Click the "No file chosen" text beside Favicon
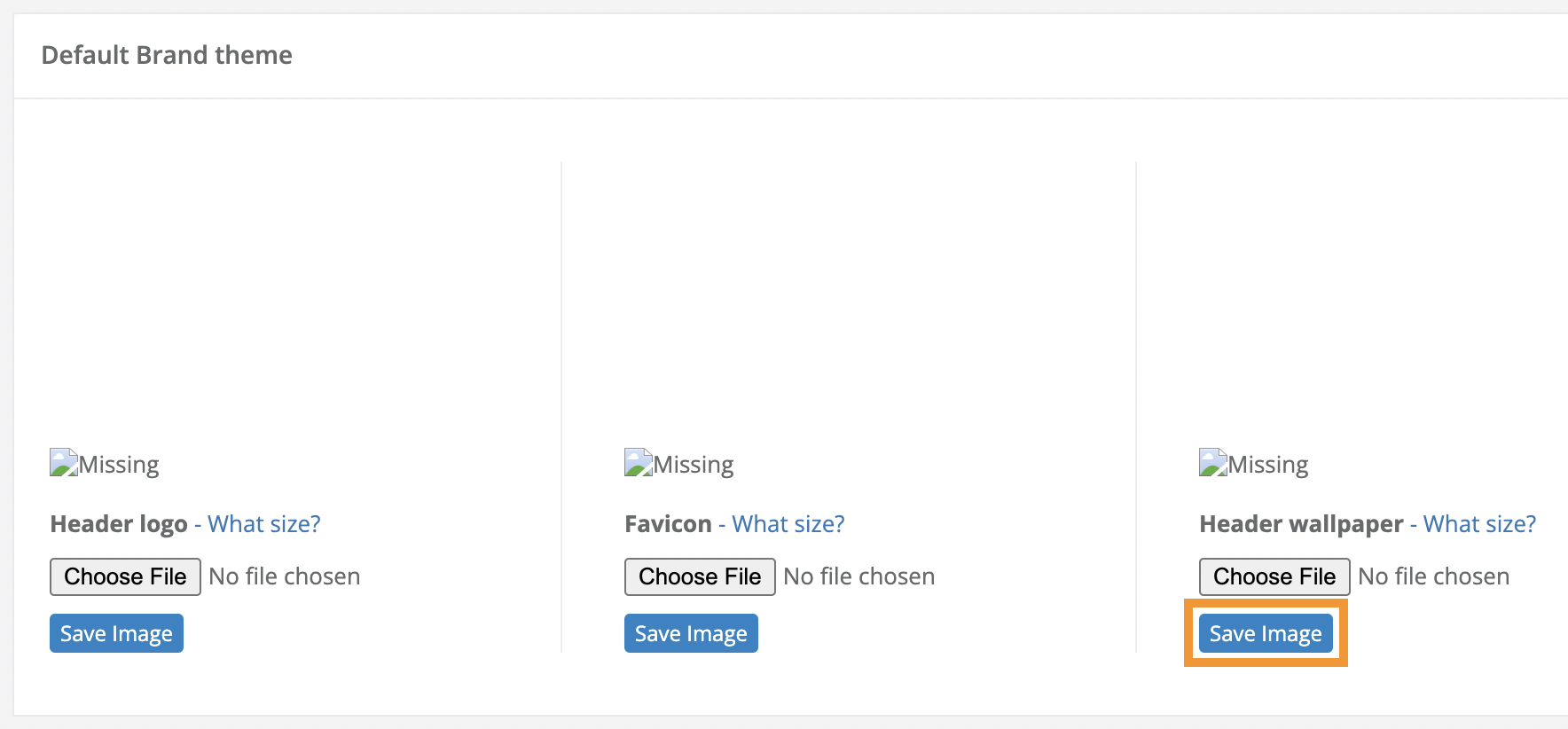 858,576
